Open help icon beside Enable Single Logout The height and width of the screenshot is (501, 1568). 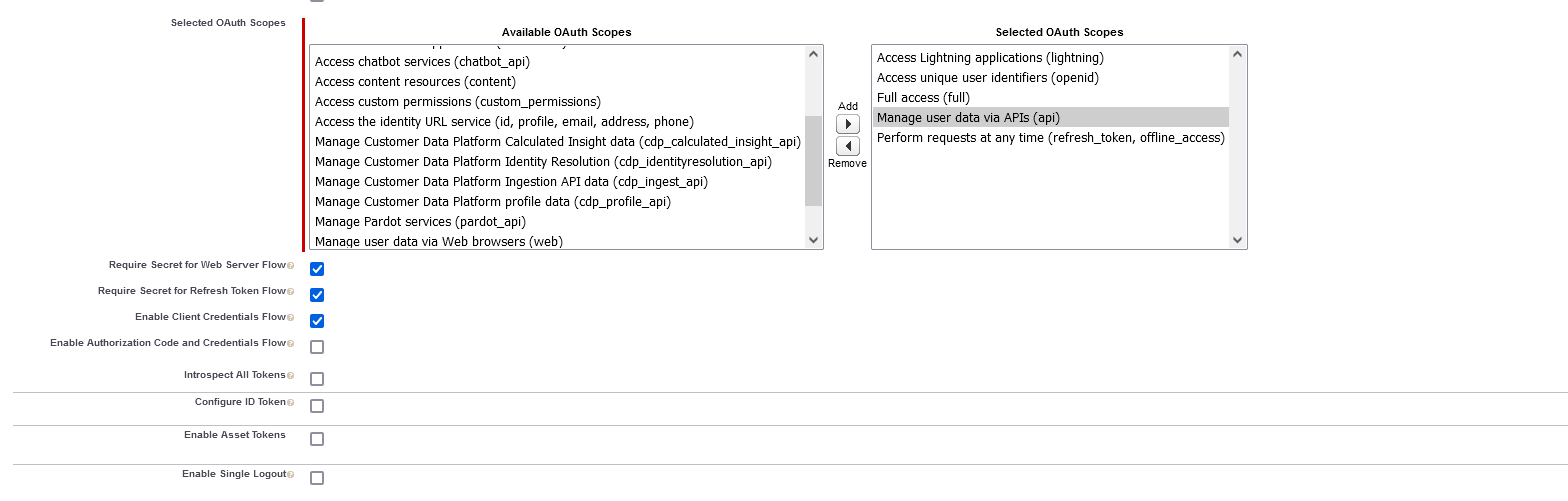pos(291,475)
